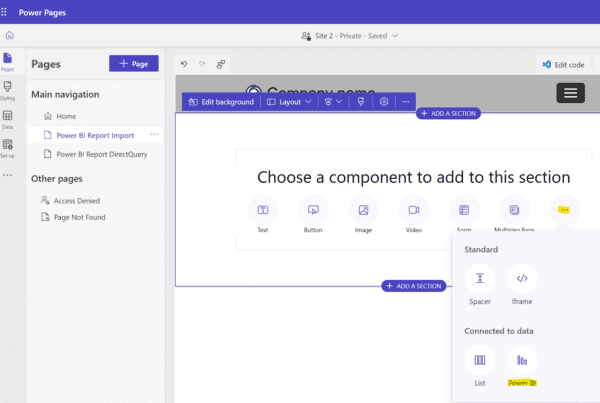Add a Power BI component

tap(522, 361)
